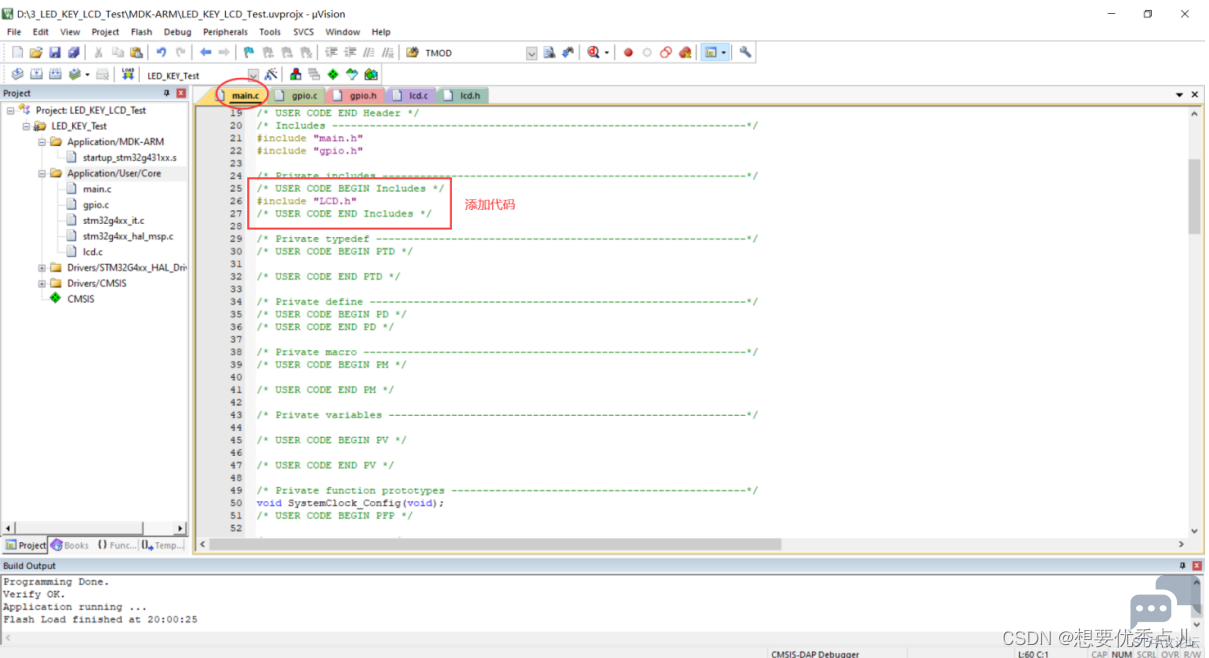1209x658 pixels.
Task: Switch to the lcd.h editor tab
Action: (463, 96)
